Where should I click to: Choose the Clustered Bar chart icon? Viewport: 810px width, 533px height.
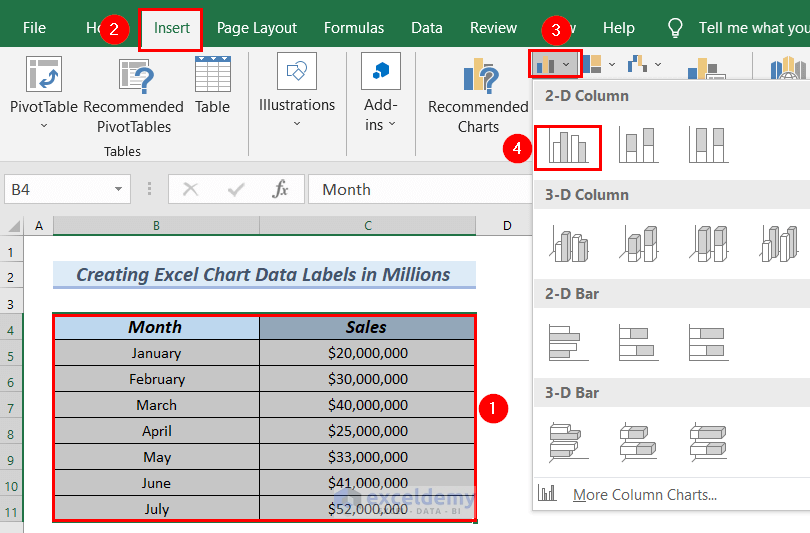(x=568, y=343)
